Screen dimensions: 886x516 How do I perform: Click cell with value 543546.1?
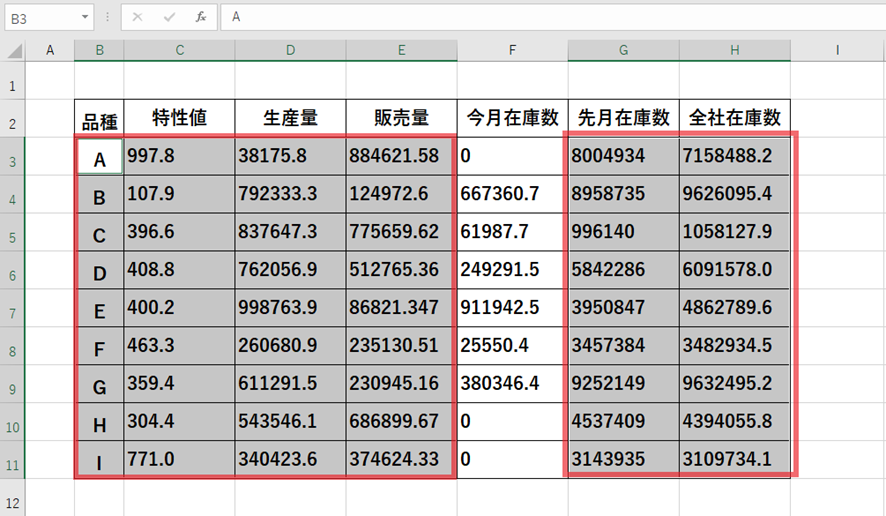[x=290, y=422]
